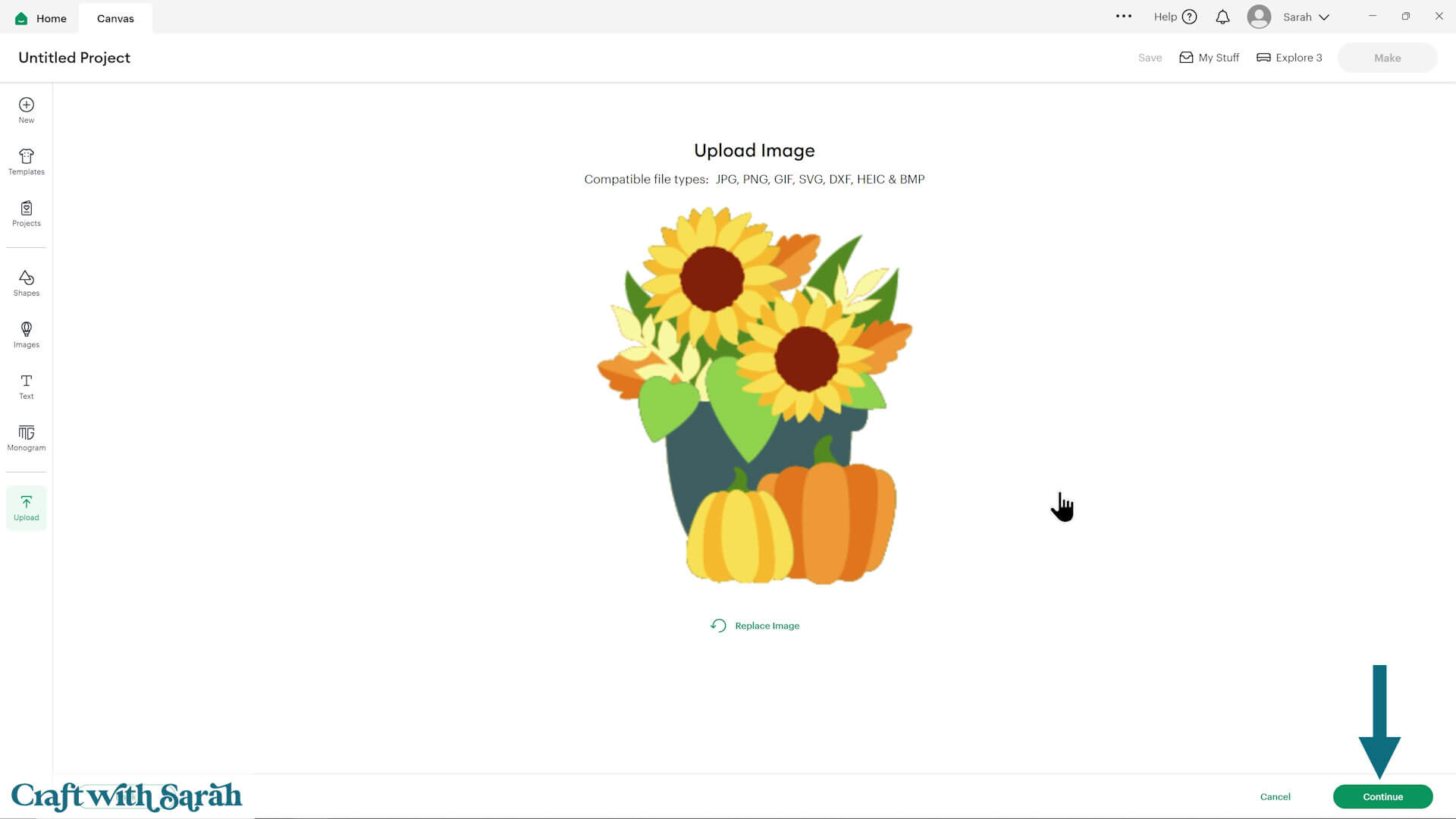Switch to the Canvas tab

coord(115,18)
